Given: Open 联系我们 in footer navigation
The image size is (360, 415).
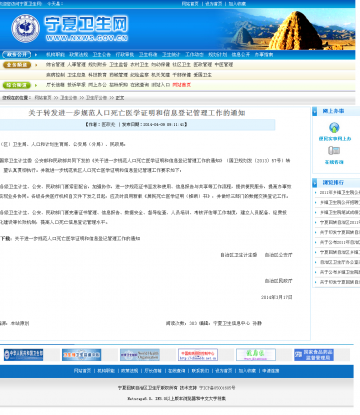Looking at the screenshot, I should click(200, 371).
